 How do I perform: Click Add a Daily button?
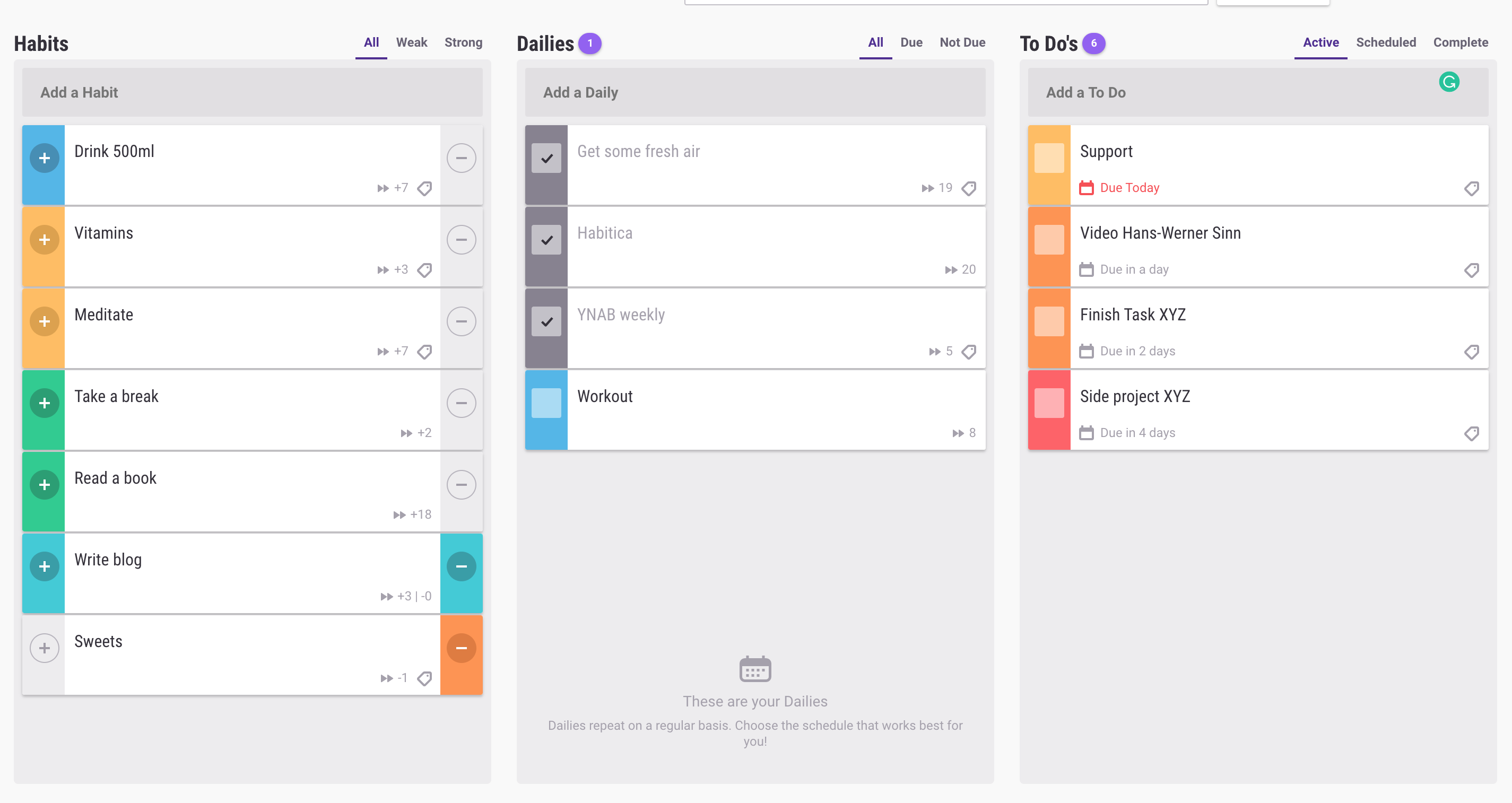[755, 92]
